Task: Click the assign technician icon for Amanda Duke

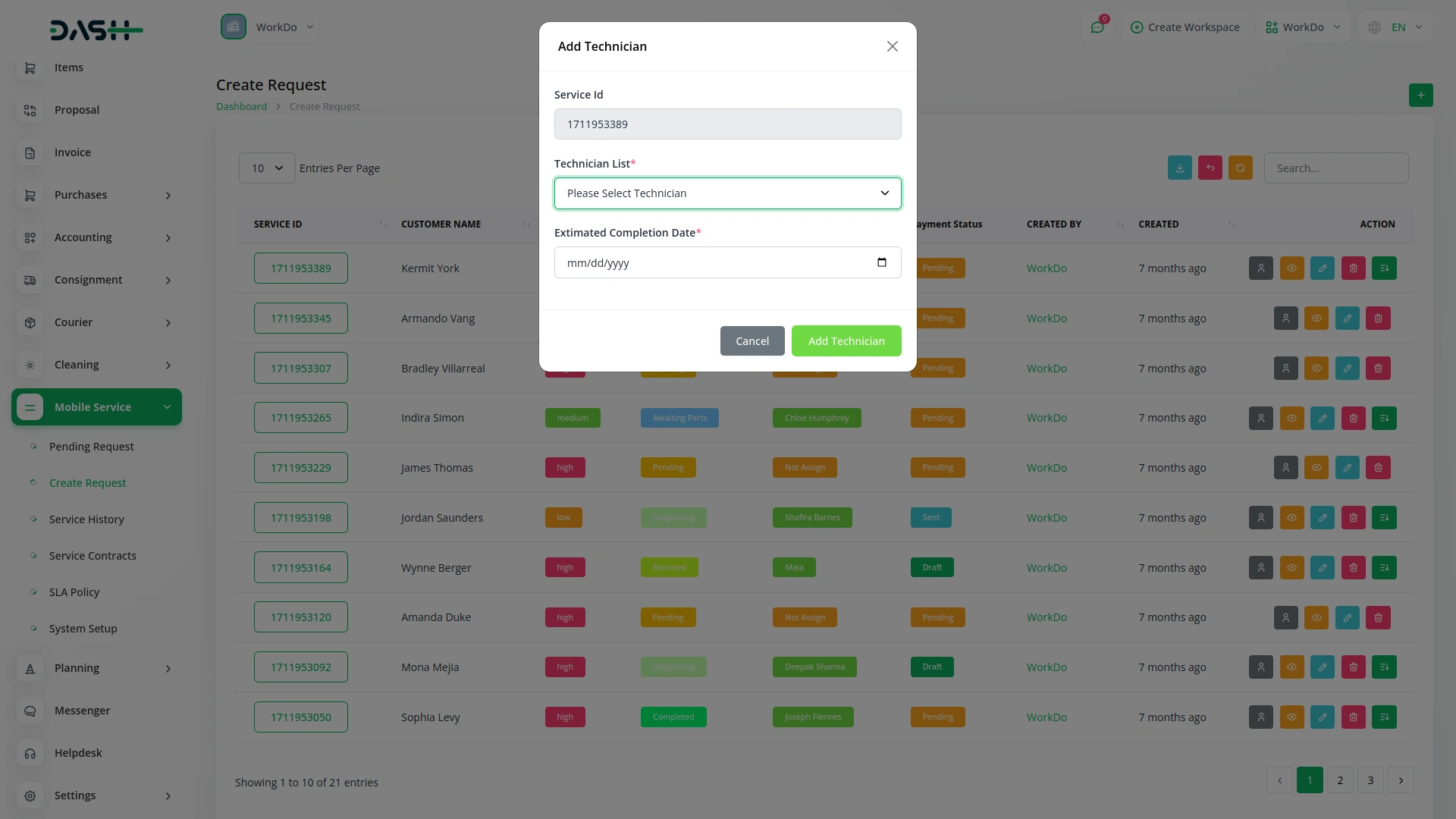Action: point(1285,617)
